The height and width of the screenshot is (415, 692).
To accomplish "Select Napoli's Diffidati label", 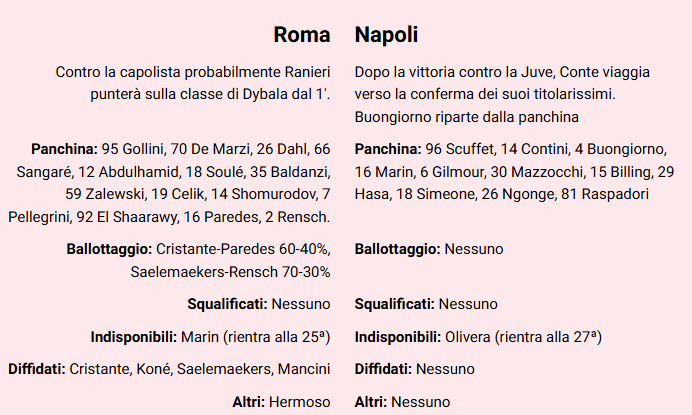I will (384, 369).
